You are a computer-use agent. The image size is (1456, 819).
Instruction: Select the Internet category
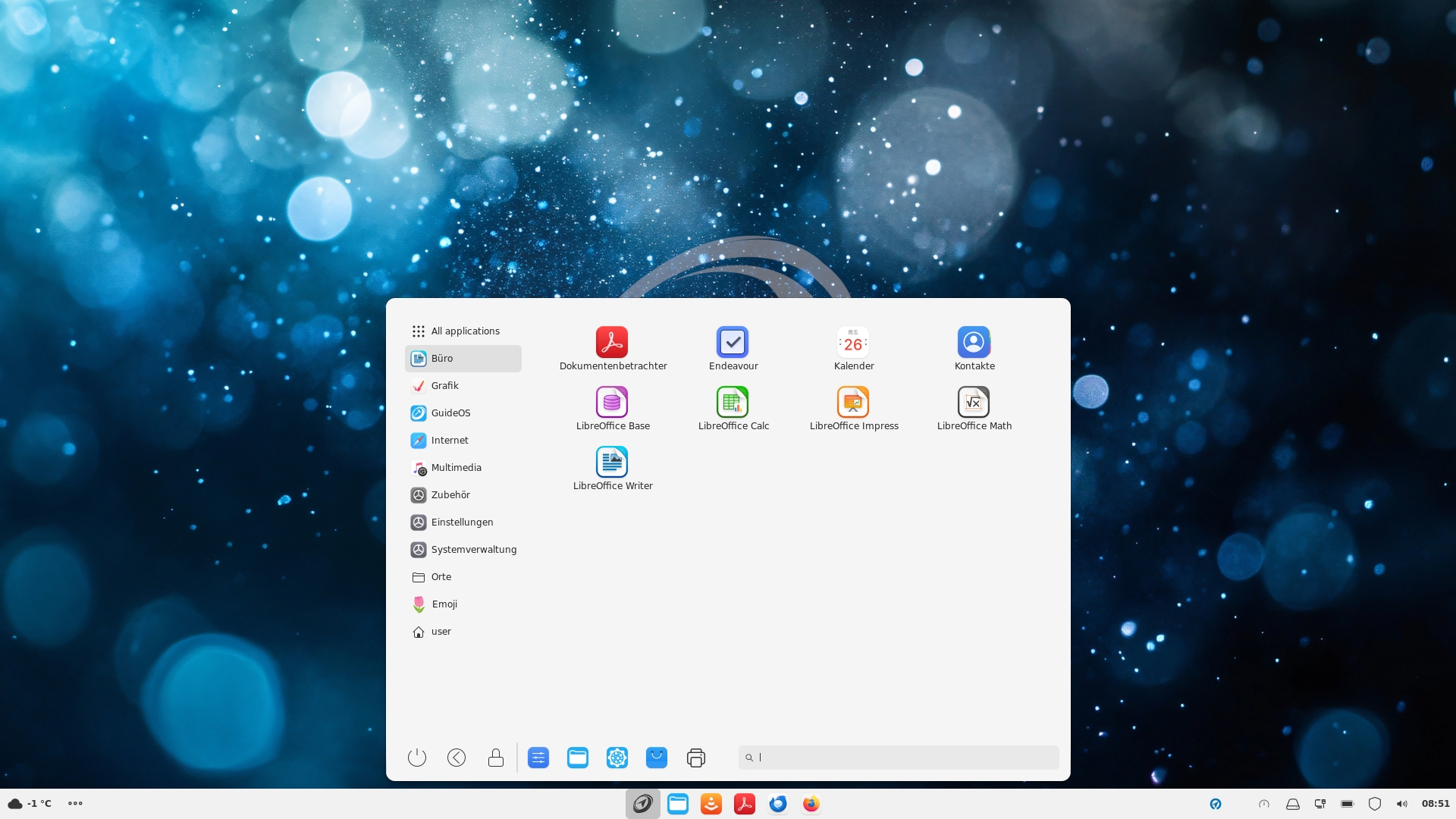(449, 441)
